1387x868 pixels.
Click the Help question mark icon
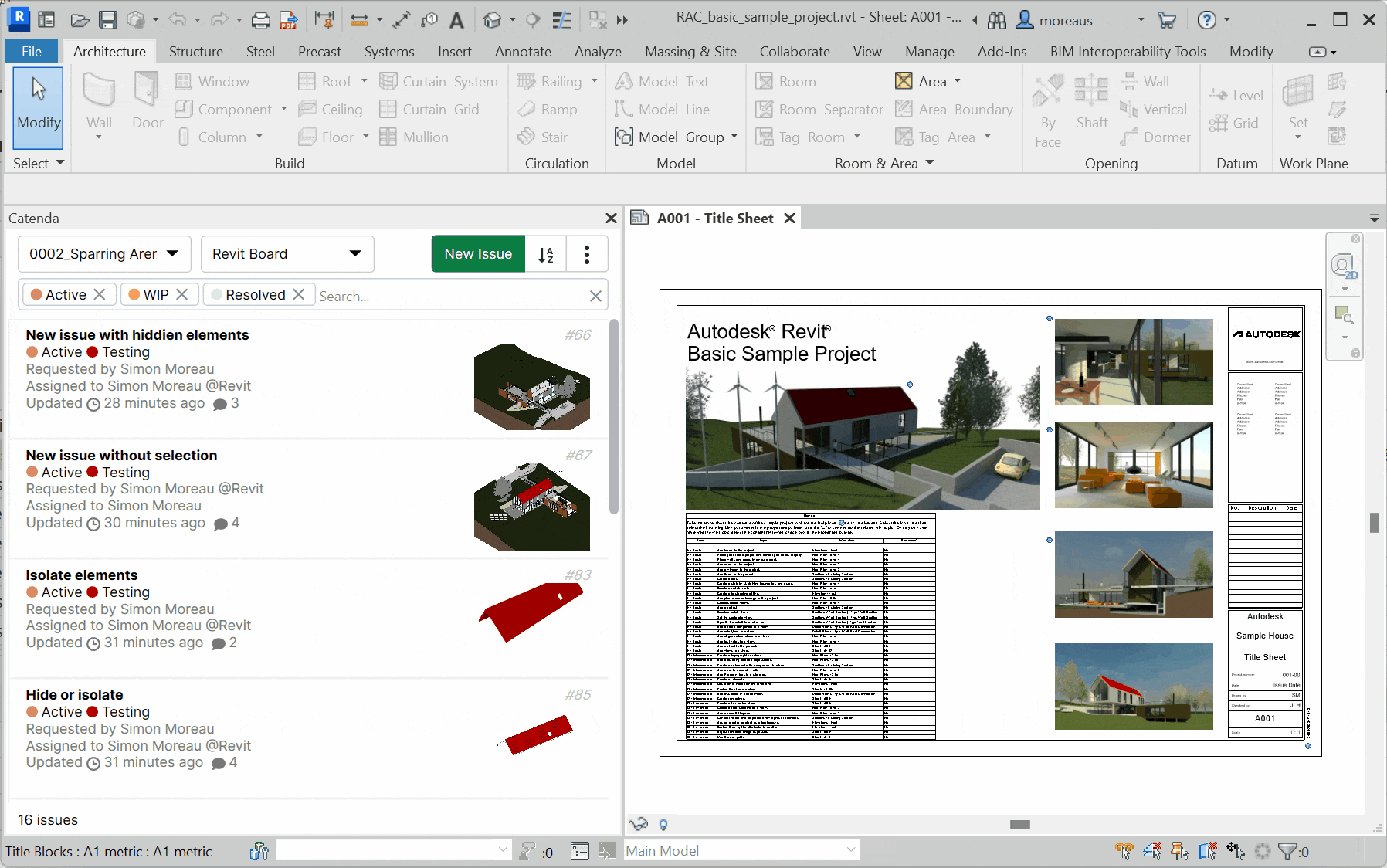(x=1206, y=20)
